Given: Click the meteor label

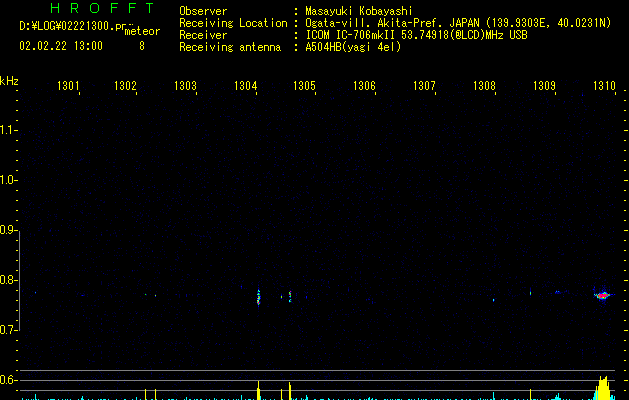Looking at the screenshot, I should click(142, 31).
